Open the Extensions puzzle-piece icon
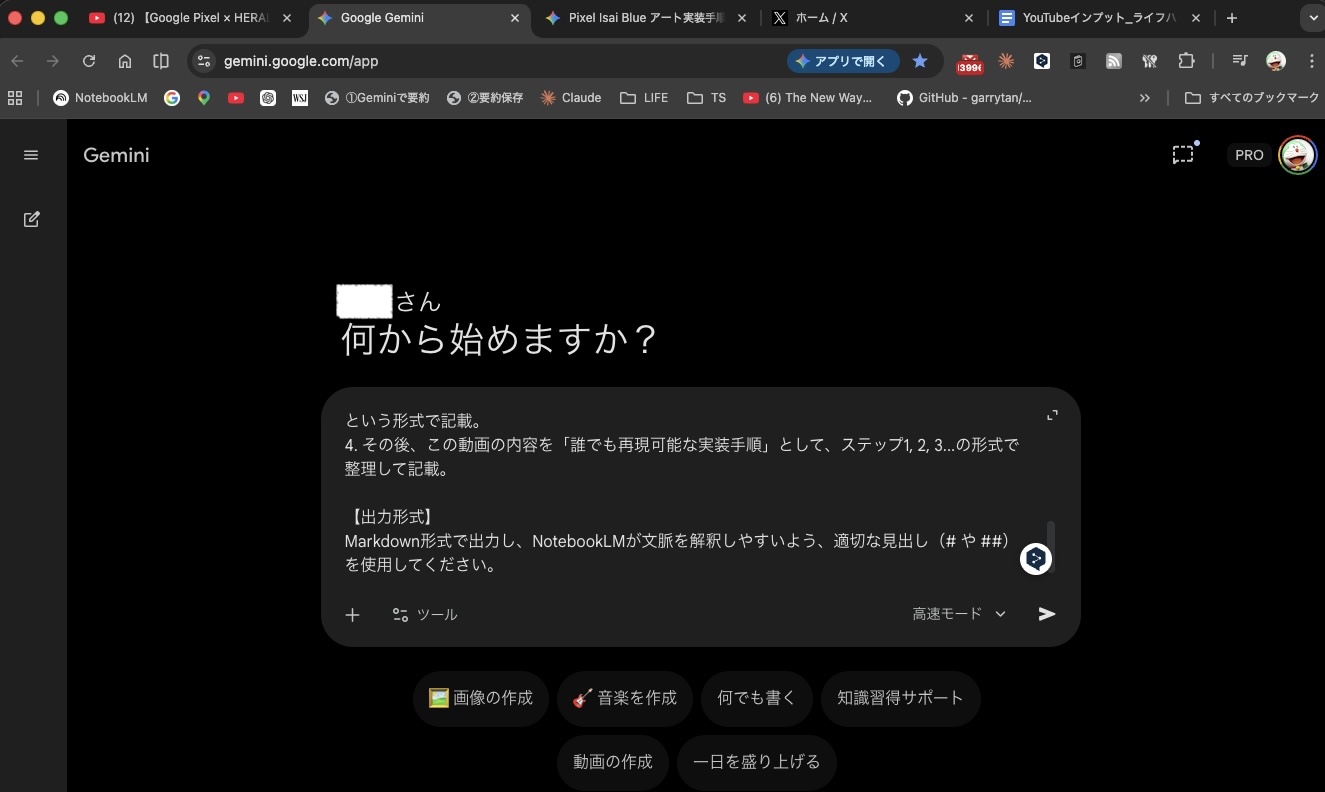This screenshot has width=1325, height=792. [x=1186, y=61]
